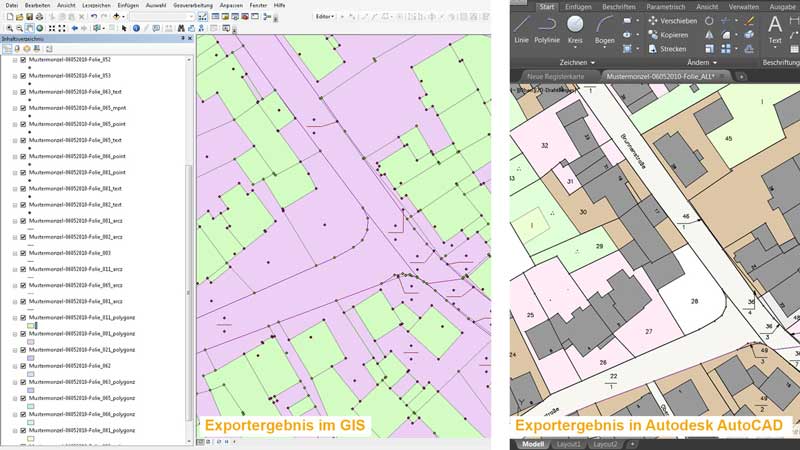Collapse the Folie_003 layer tree node
Screen dimensions: 800x450
[x=15, y=253]
